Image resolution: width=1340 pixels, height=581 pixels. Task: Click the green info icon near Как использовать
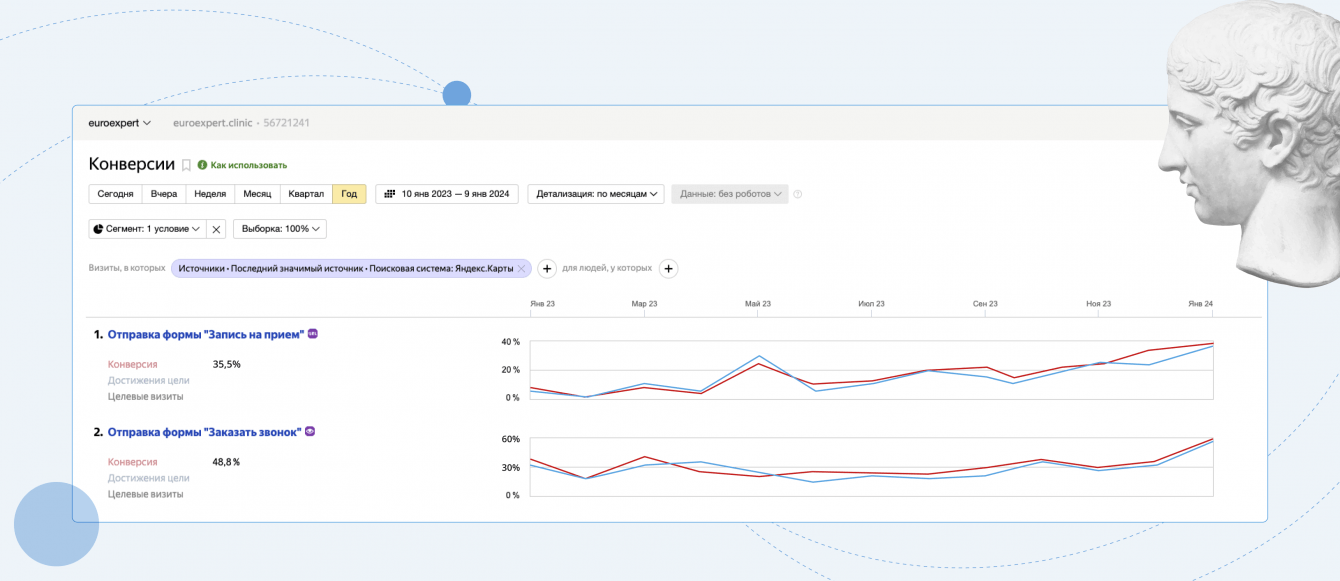(x=202, y=165)
